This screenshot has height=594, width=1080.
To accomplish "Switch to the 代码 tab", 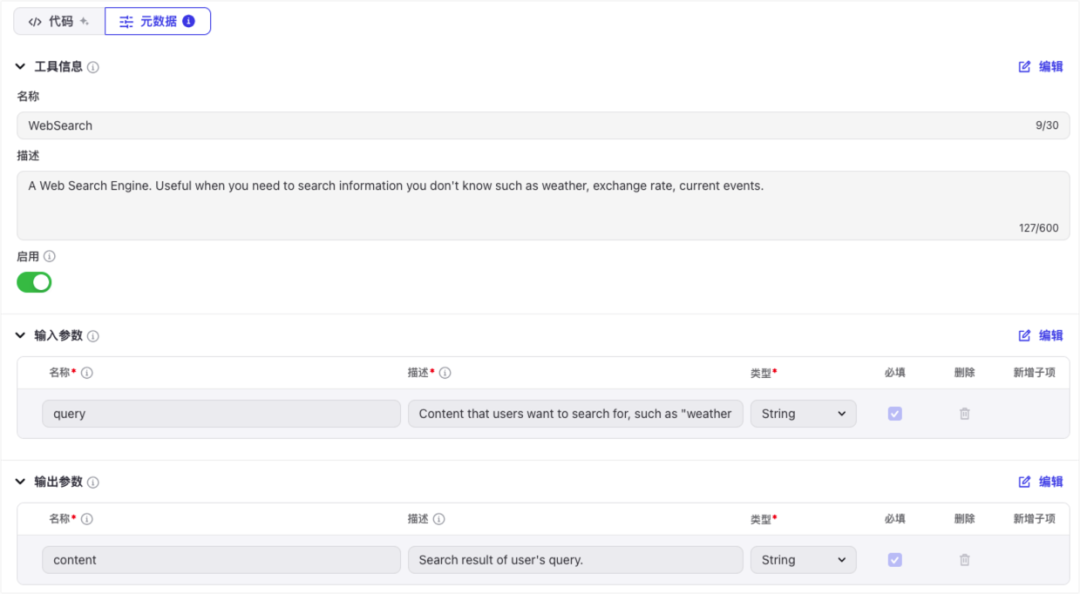I will pyautogui.click(x=59, y=21).
